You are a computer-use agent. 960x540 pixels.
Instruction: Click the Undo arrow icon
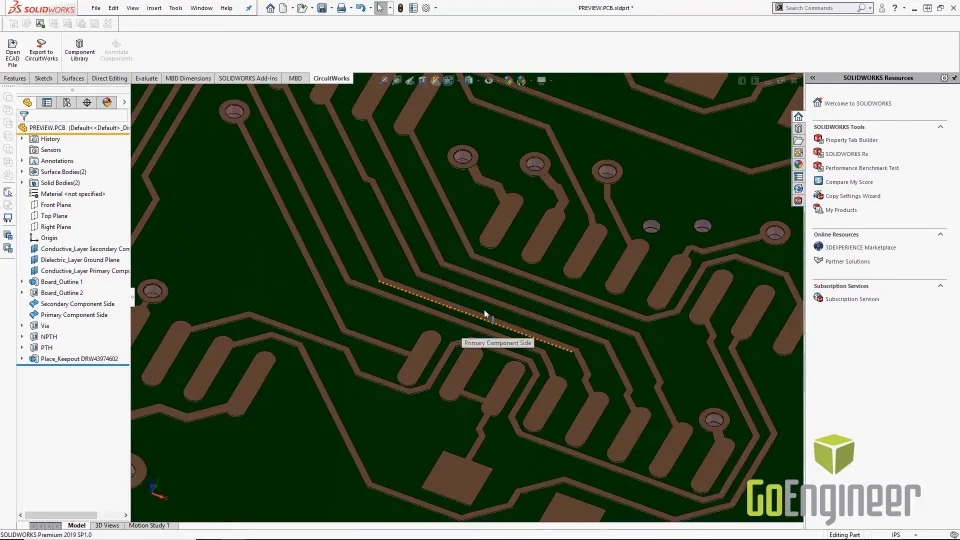[x=361, y=8]
